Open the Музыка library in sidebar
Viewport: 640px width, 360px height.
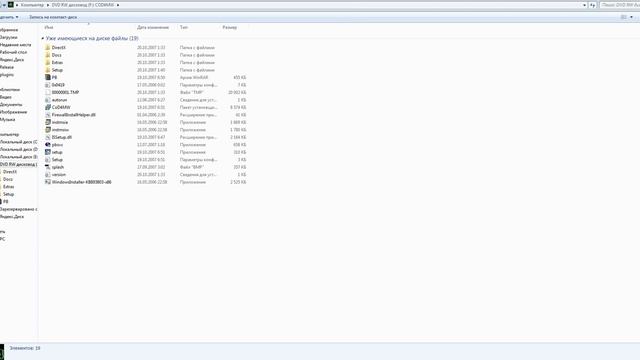coord(8,120)
